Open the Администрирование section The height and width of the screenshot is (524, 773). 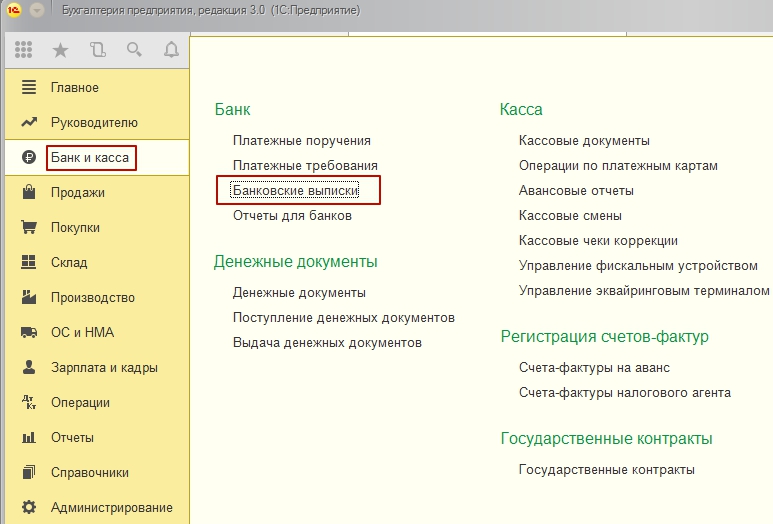pos(112,508)
